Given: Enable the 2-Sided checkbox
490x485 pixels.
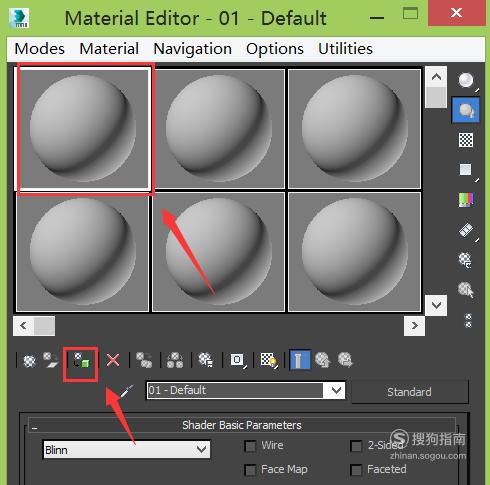Looking at the screenshot, I should click(356, 446).
